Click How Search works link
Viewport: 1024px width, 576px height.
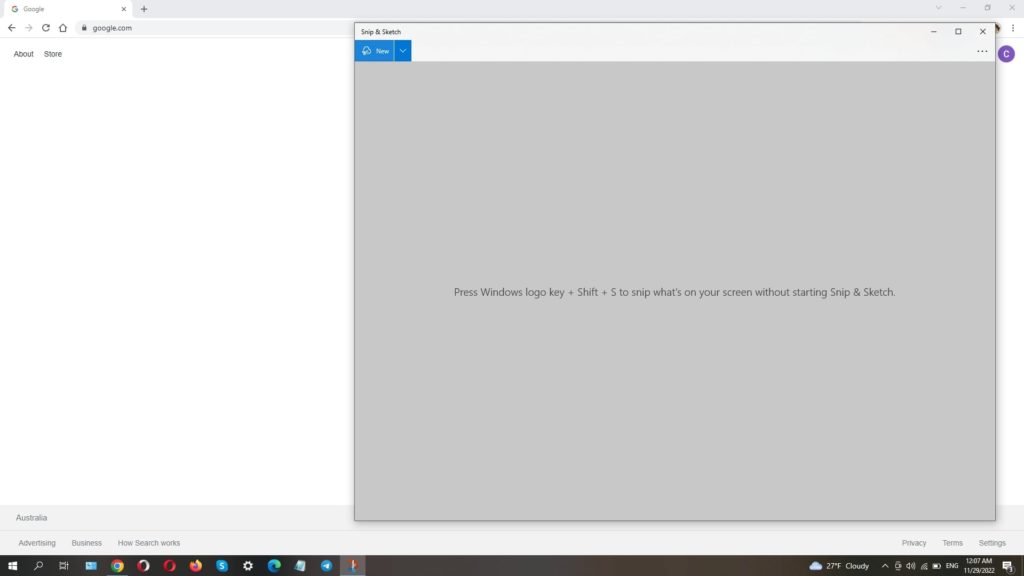coord(149,543)
